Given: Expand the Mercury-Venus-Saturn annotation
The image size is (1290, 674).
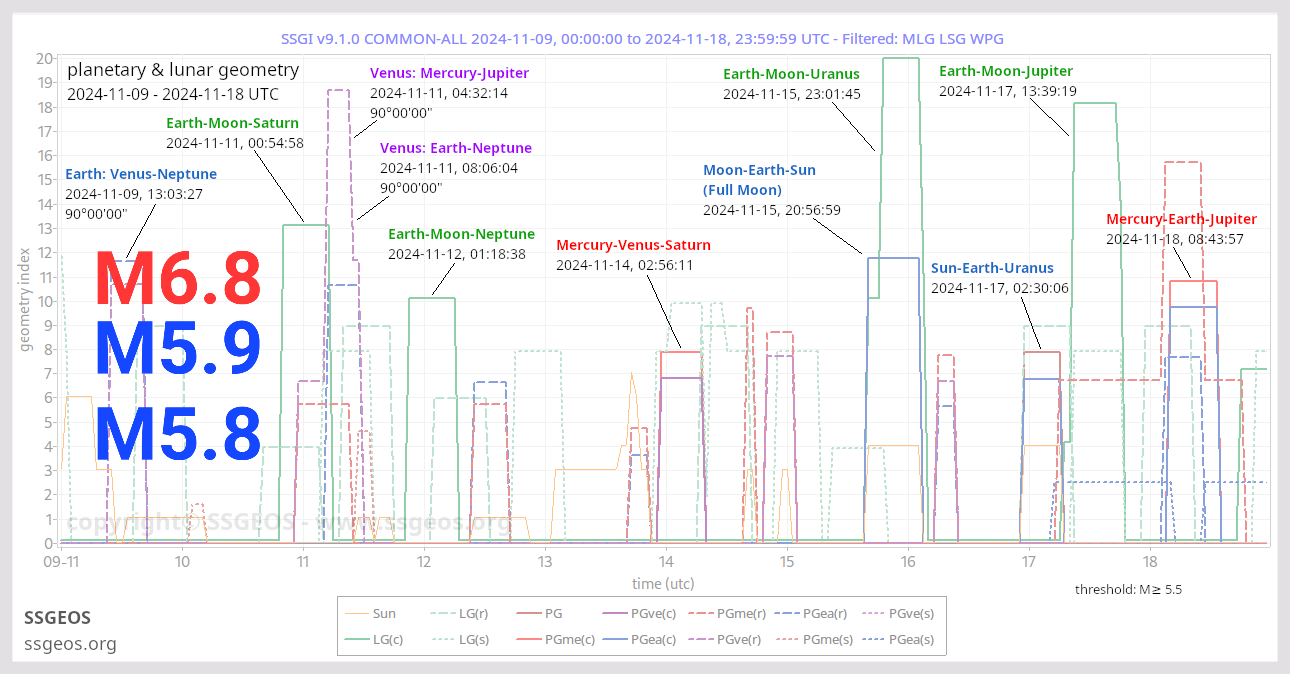Looking at the screenshot, I should (634, 244).
